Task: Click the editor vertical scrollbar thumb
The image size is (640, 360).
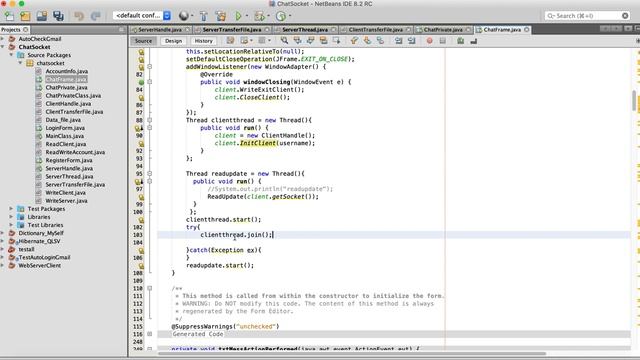Action: pos(634,100)
